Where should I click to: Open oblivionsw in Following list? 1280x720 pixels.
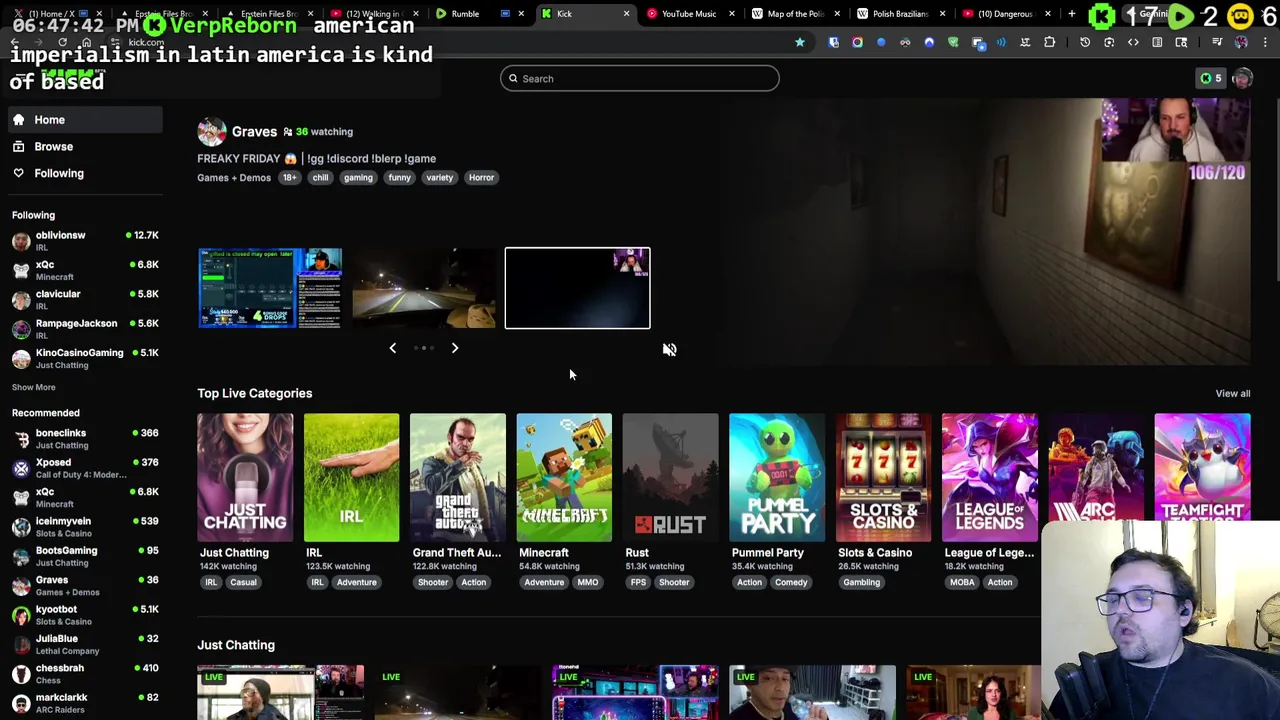pos(85,241)
